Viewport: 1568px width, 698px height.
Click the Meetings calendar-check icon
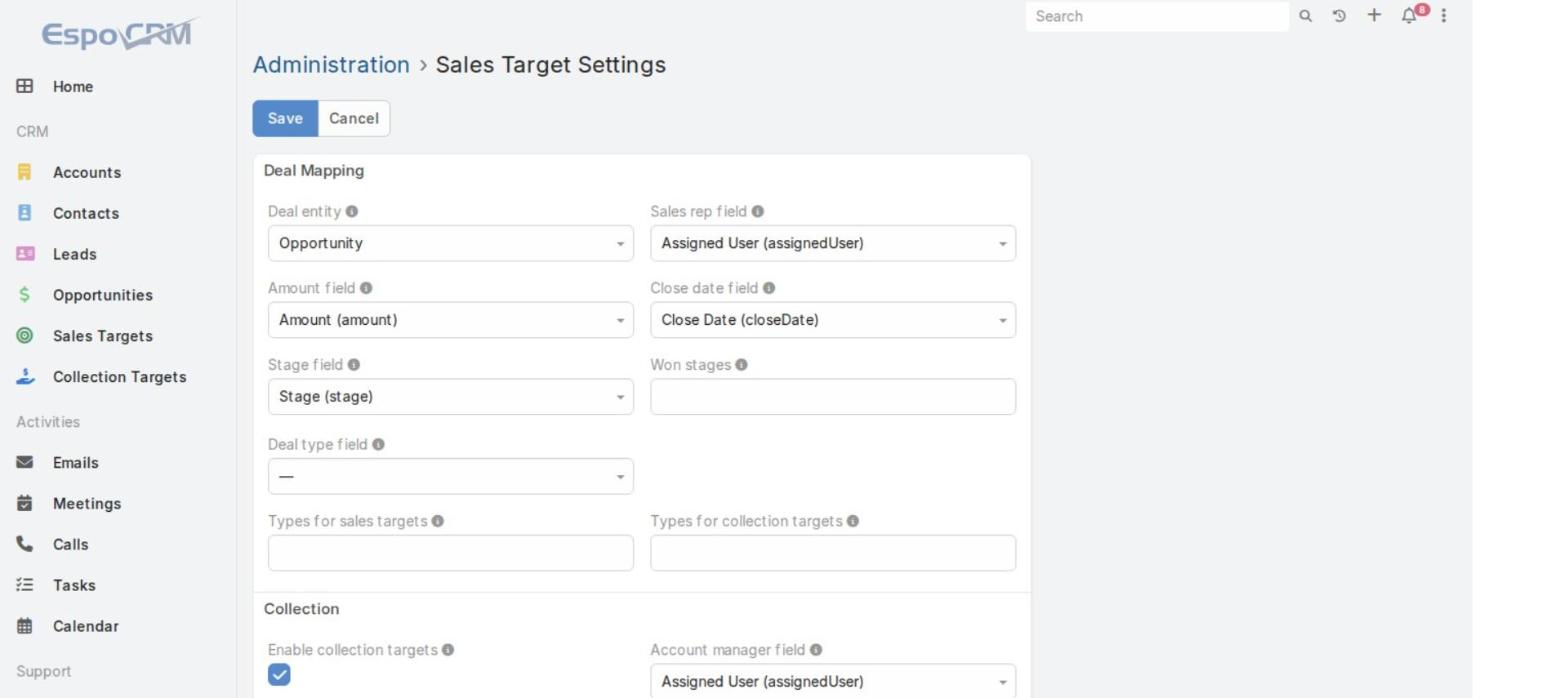25,503
